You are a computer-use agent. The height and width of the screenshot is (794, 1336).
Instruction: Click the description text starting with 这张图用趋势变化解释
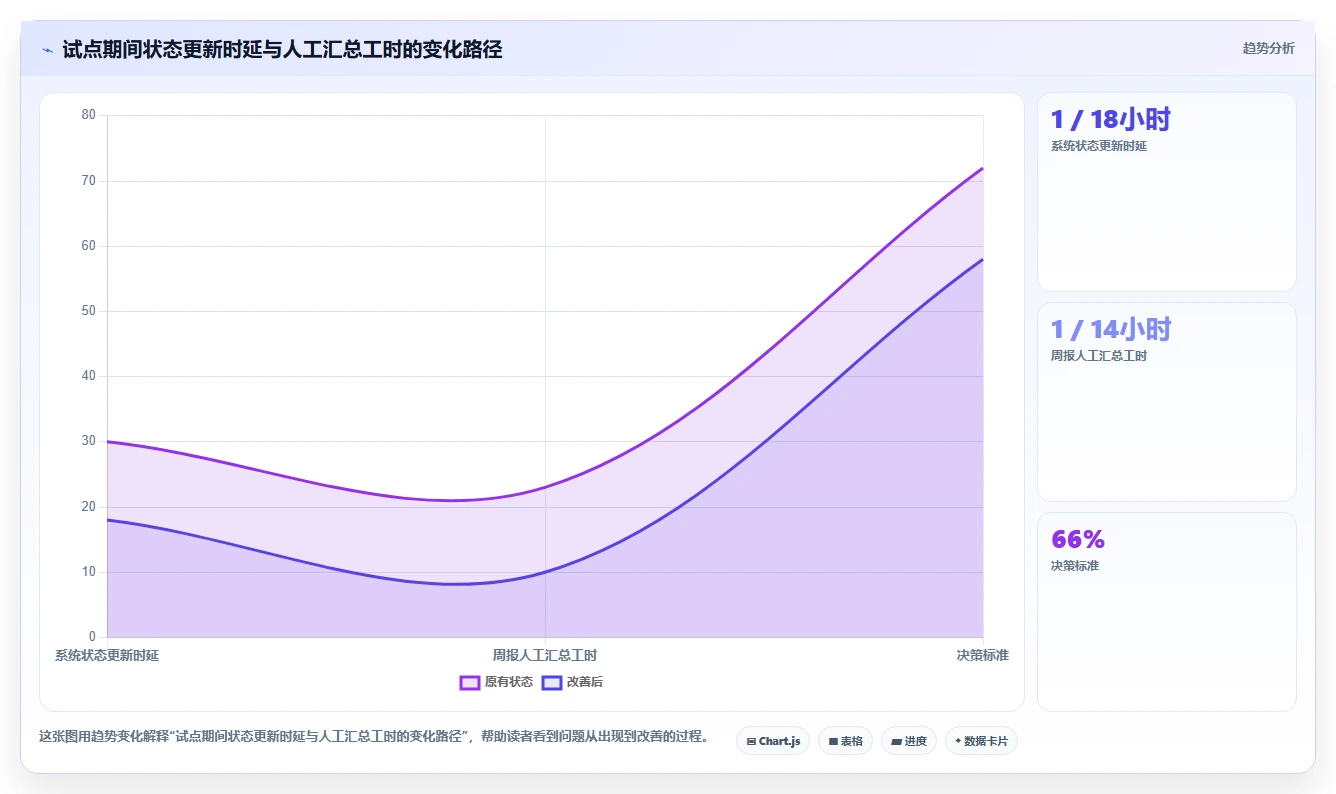pyautogui.click(x=376, y=737)
